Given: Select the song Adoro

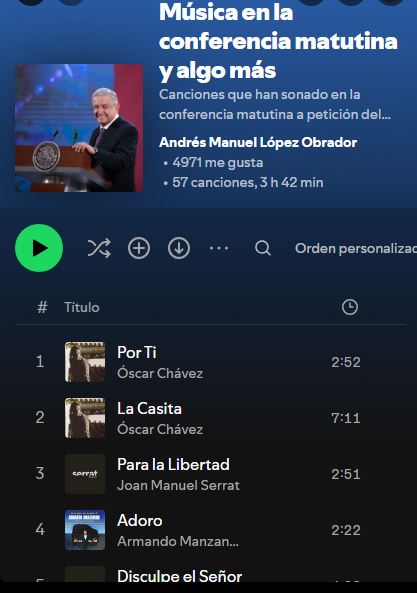Looking at the screenshot, I should coord(140,520).
